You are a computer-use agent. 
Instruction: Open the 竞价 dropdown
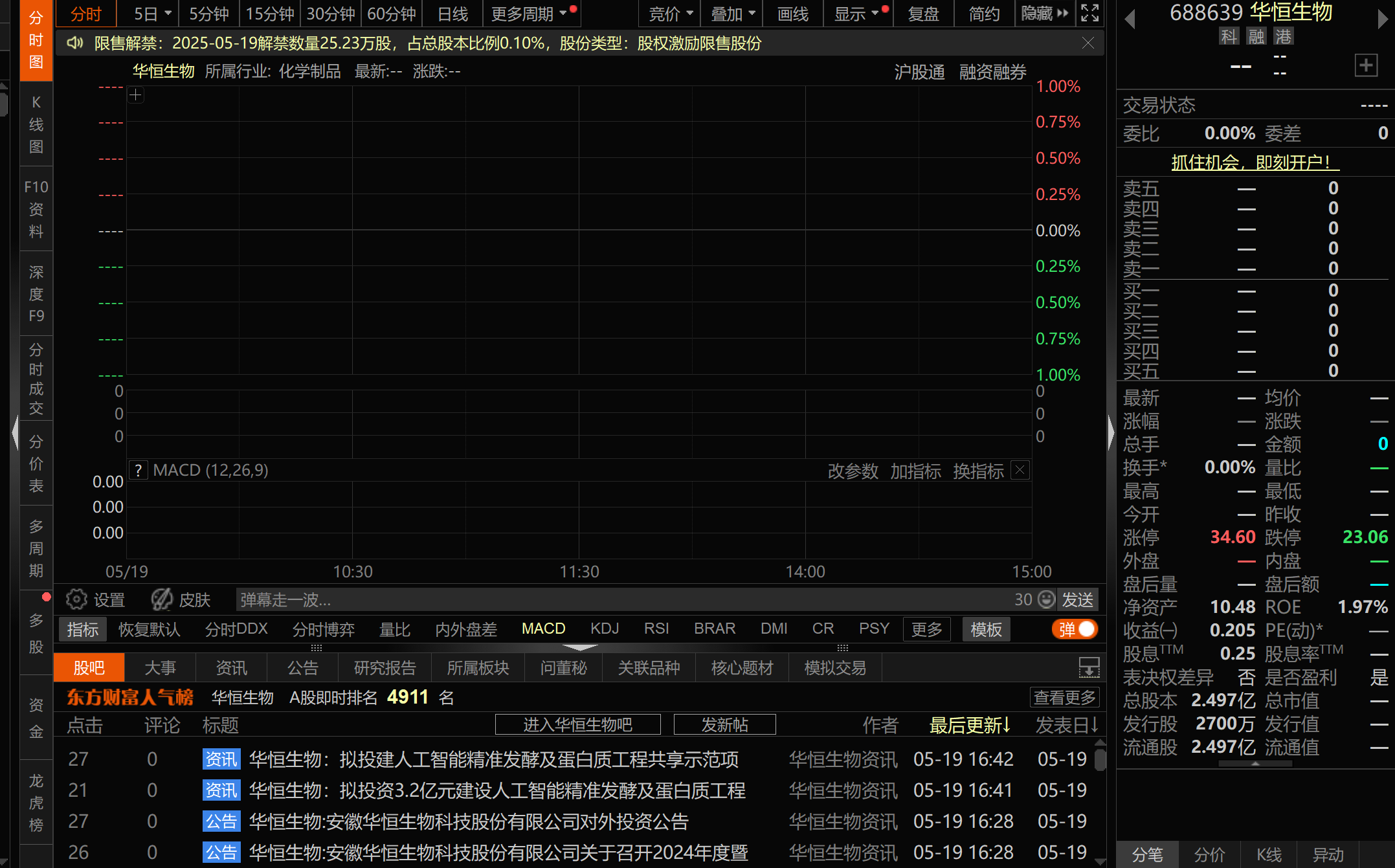(671, 14)
